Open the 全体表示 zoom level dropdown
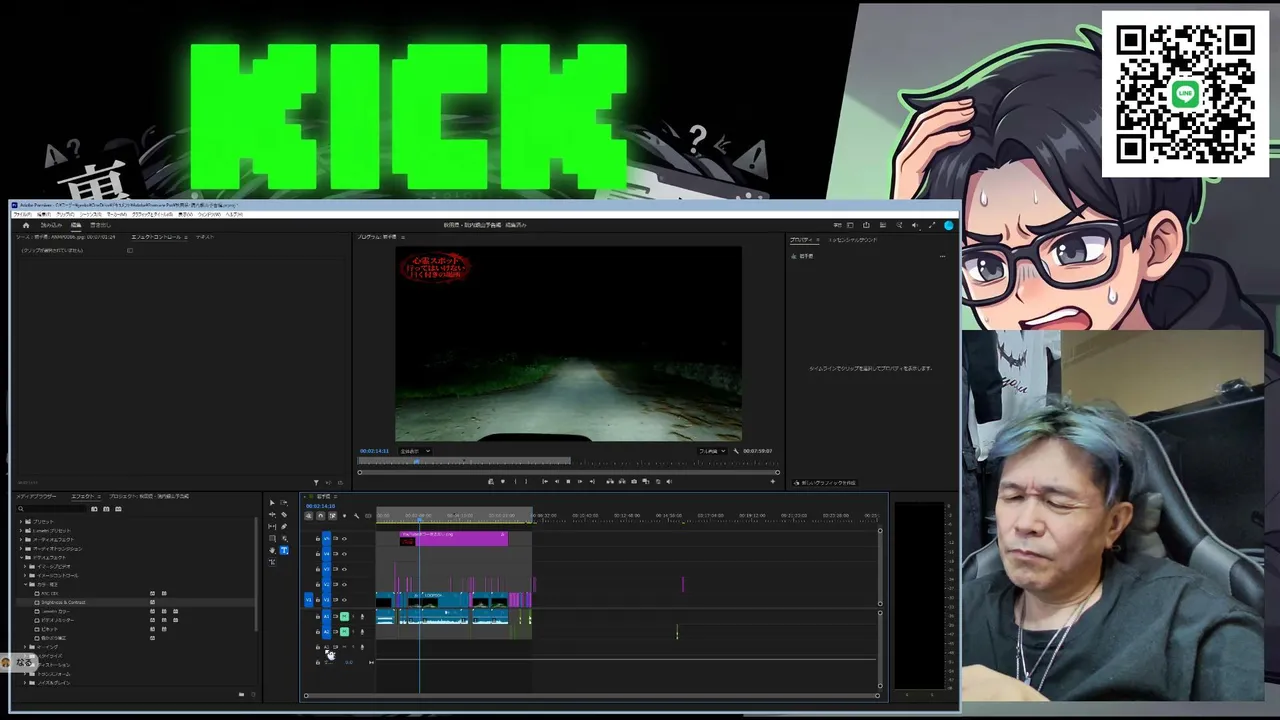The image size is (1280, 720). point(415,451)
